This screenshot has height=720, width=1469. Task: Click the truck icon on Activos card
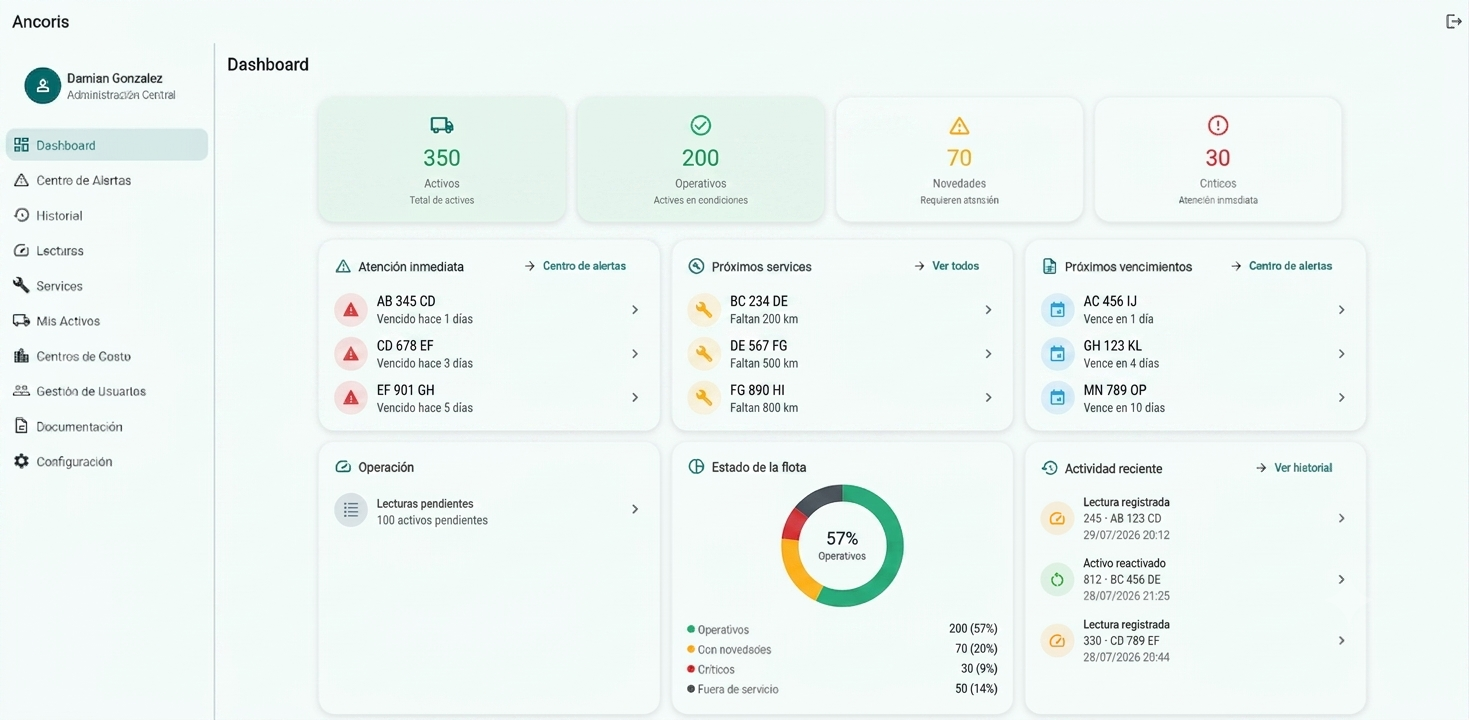(x=442, y=125)
